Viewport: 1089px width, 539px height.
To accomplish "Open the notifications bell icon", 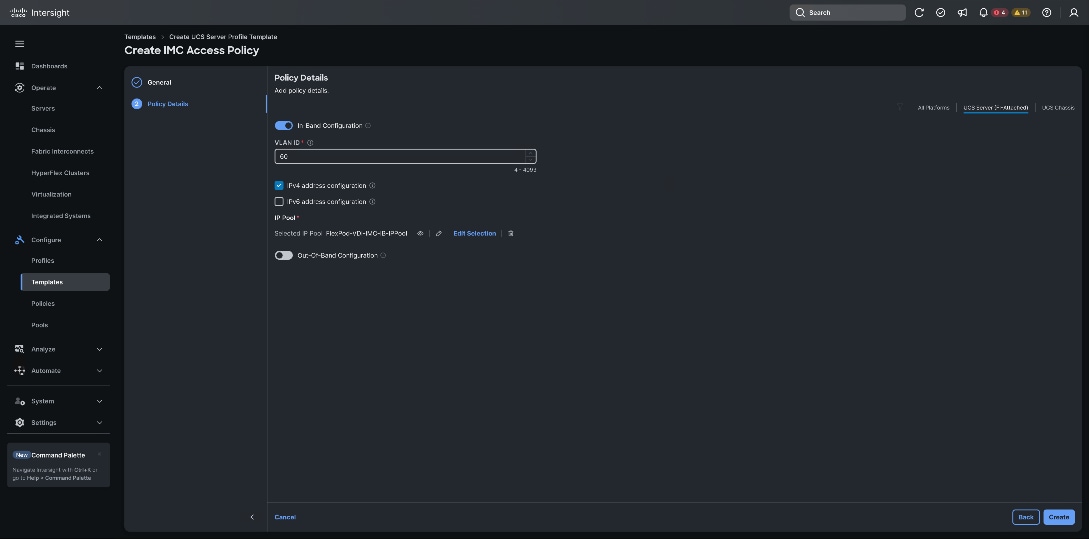I will click(x=983, y=13).
